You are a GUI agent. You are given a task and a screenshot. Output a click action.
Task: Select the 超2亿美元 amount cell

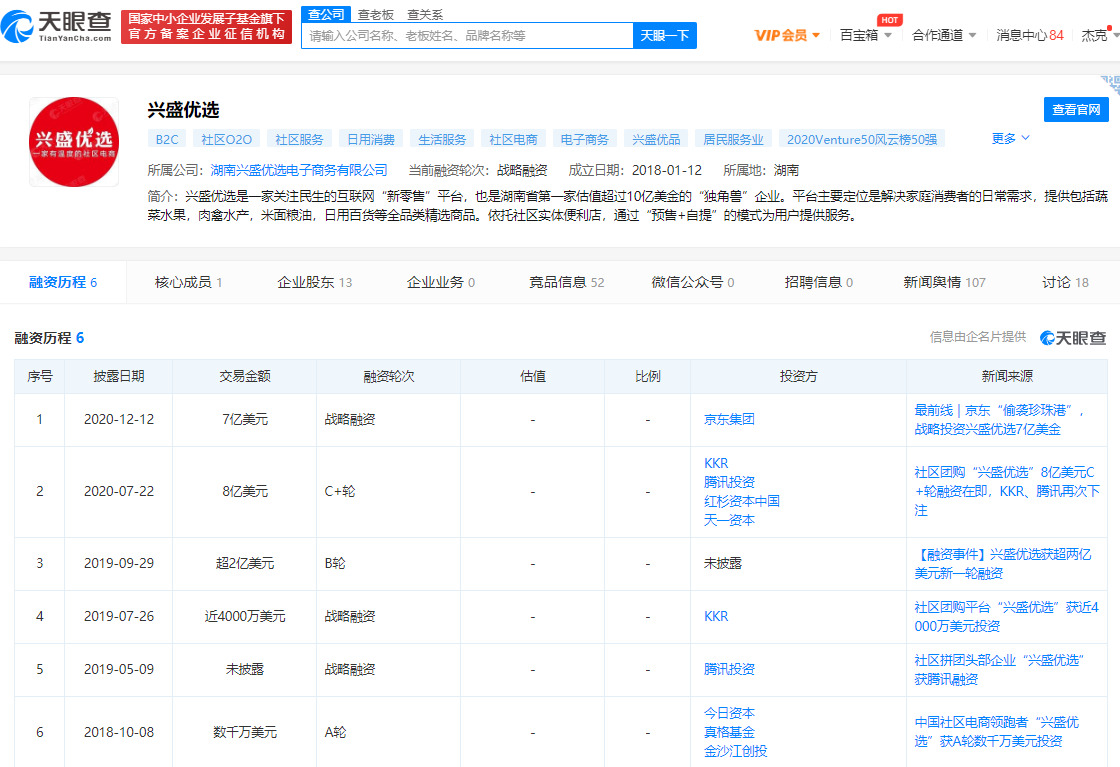click(x=244, y=563)
